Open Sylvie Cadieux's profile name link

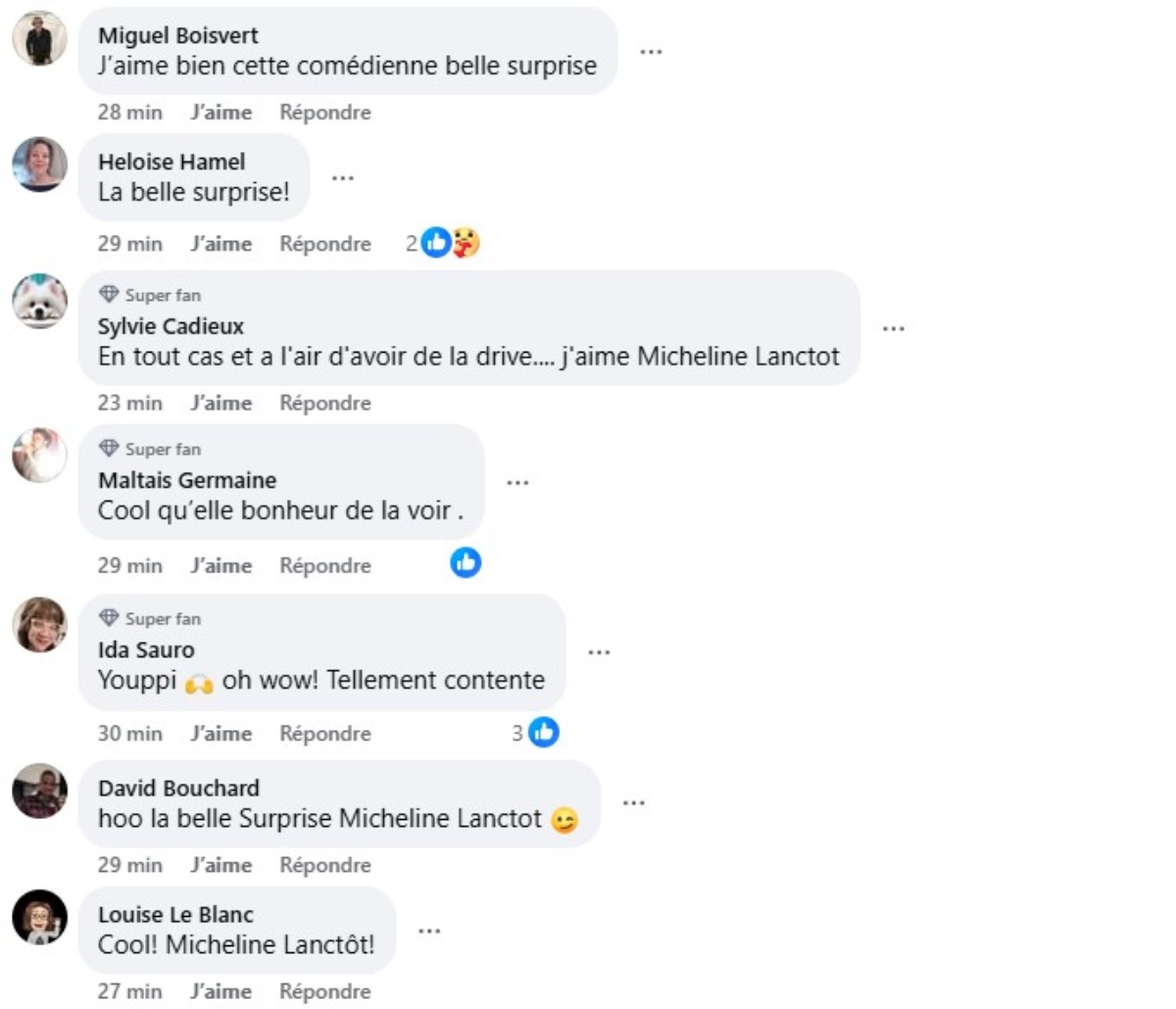click(x=171, y=326)
